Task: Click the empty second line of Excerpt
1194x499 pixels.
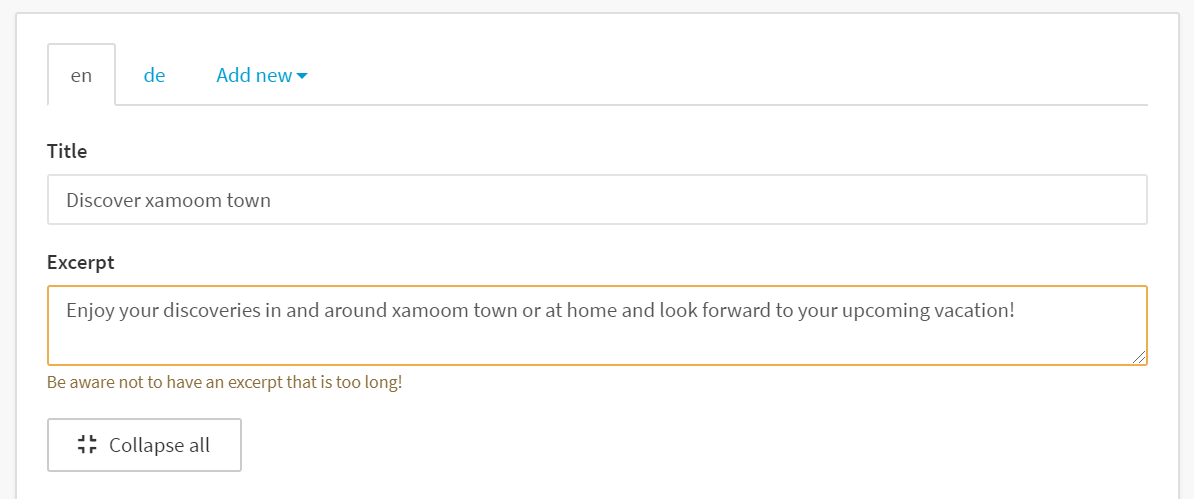Action: (x=597, y=341)
